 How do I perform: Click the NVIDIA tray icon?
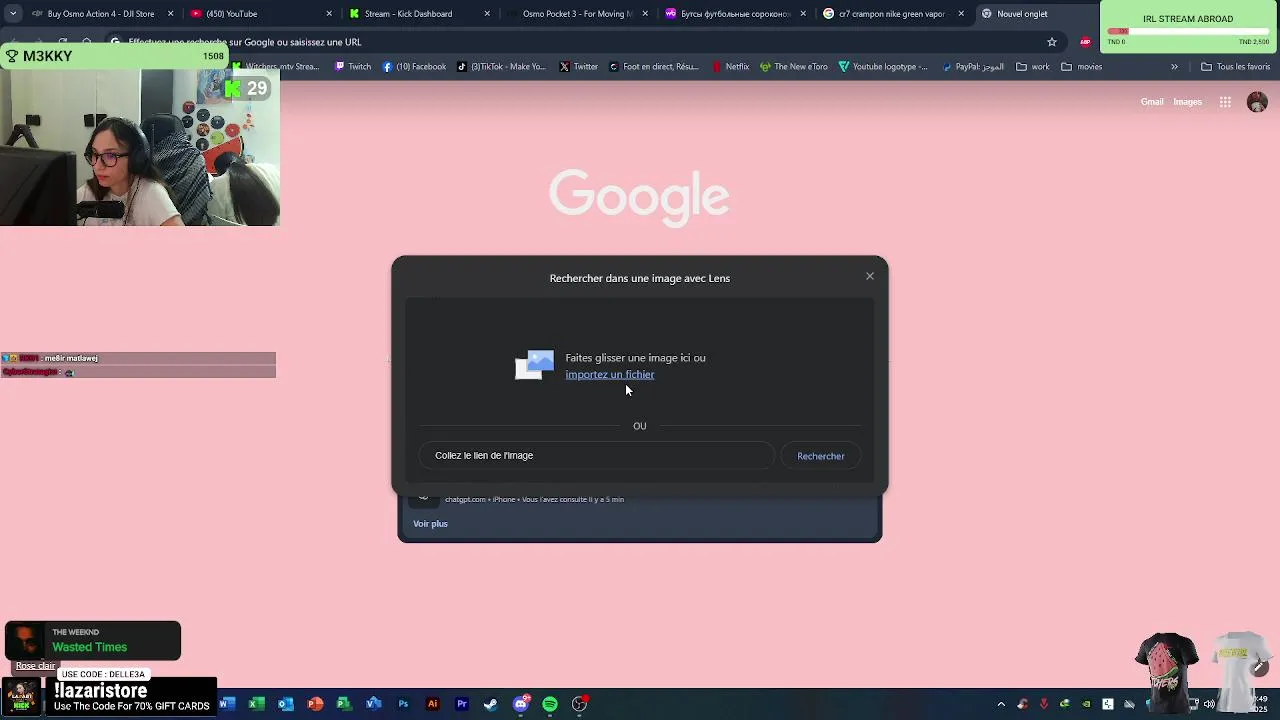[1086, 704]
